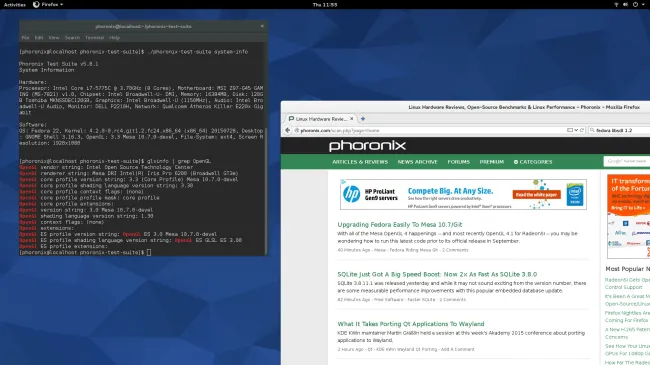Click the Firefox back arrow button
650x365 pixels.
[x=287, y=130]
